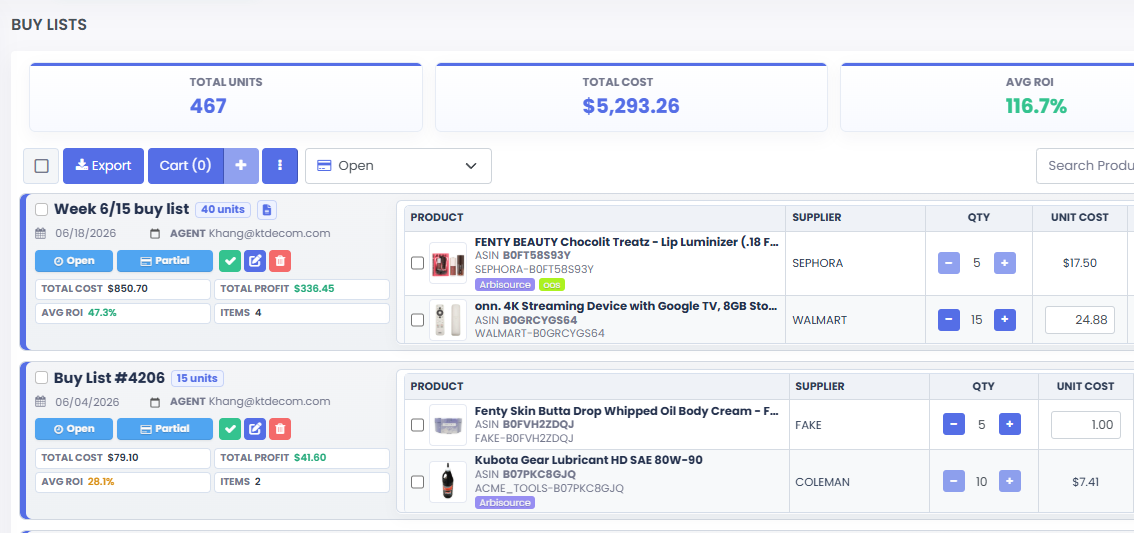Click the COLEMAN supplier cell
The width and height of the screenshot is (1134, 533).
(859, 482)
